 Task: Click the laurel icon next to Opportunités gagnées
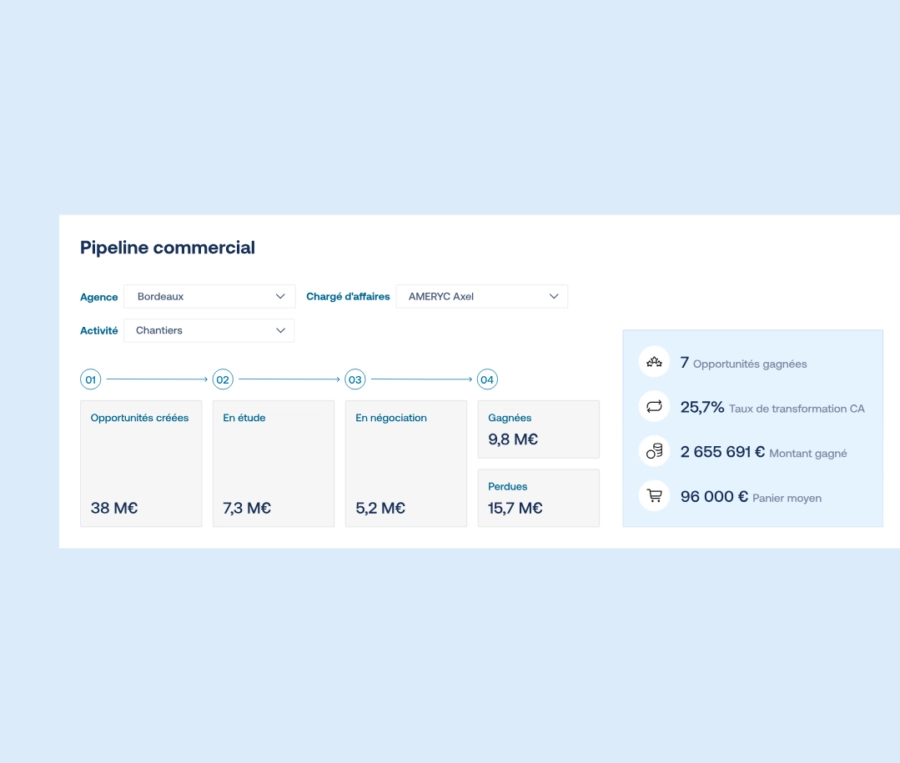[x=655, y=361]
